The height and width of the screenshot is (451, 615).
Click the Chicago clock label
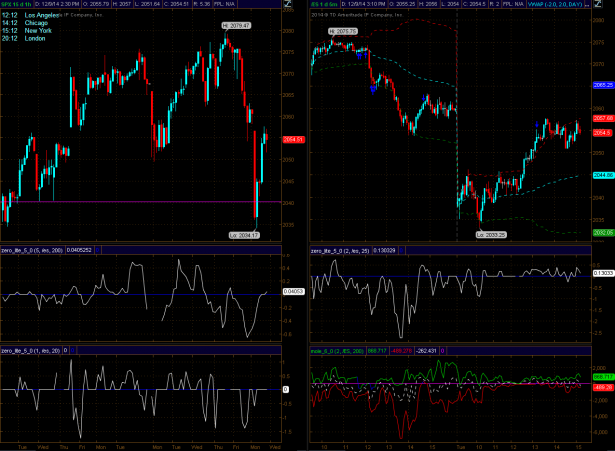click(x=36, y=23)
